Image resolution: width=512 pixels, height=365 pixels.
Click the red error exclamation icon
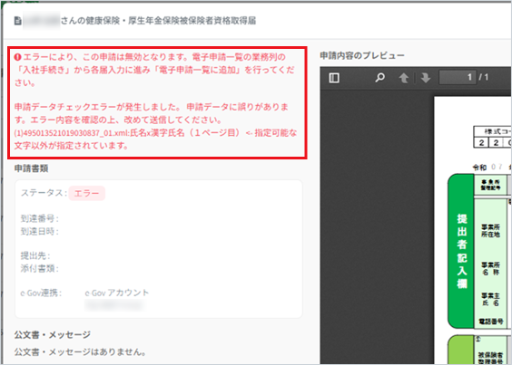18,57
